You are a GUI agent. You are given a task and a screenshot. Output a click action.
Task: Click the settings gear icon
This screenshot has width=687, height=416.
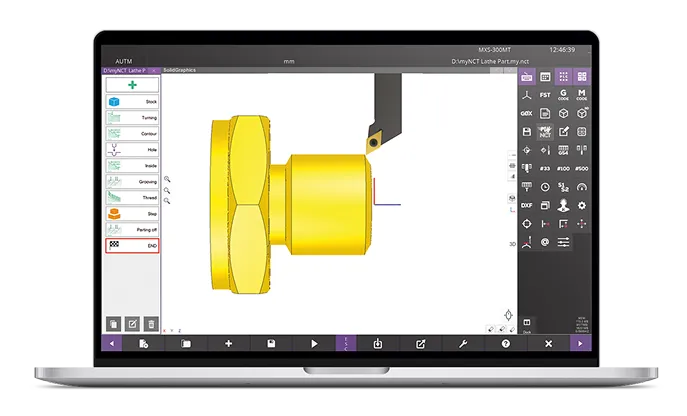coord(582,205)
